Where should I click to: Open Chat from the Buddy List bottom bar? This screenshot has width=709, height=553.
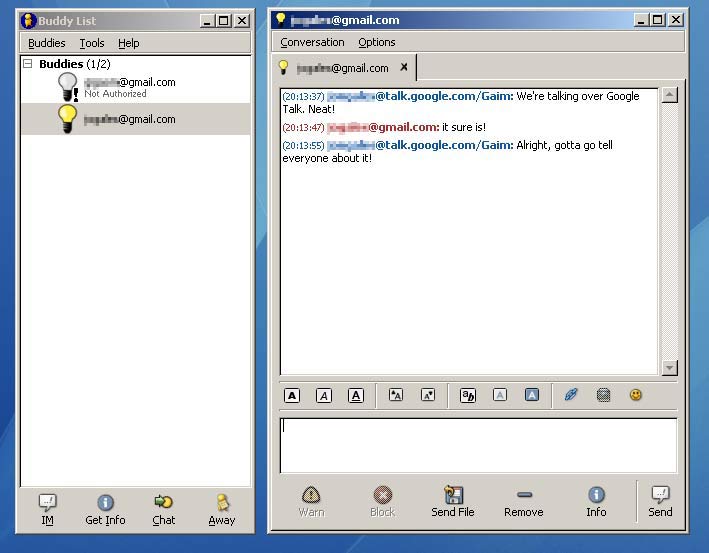[164, 510]
